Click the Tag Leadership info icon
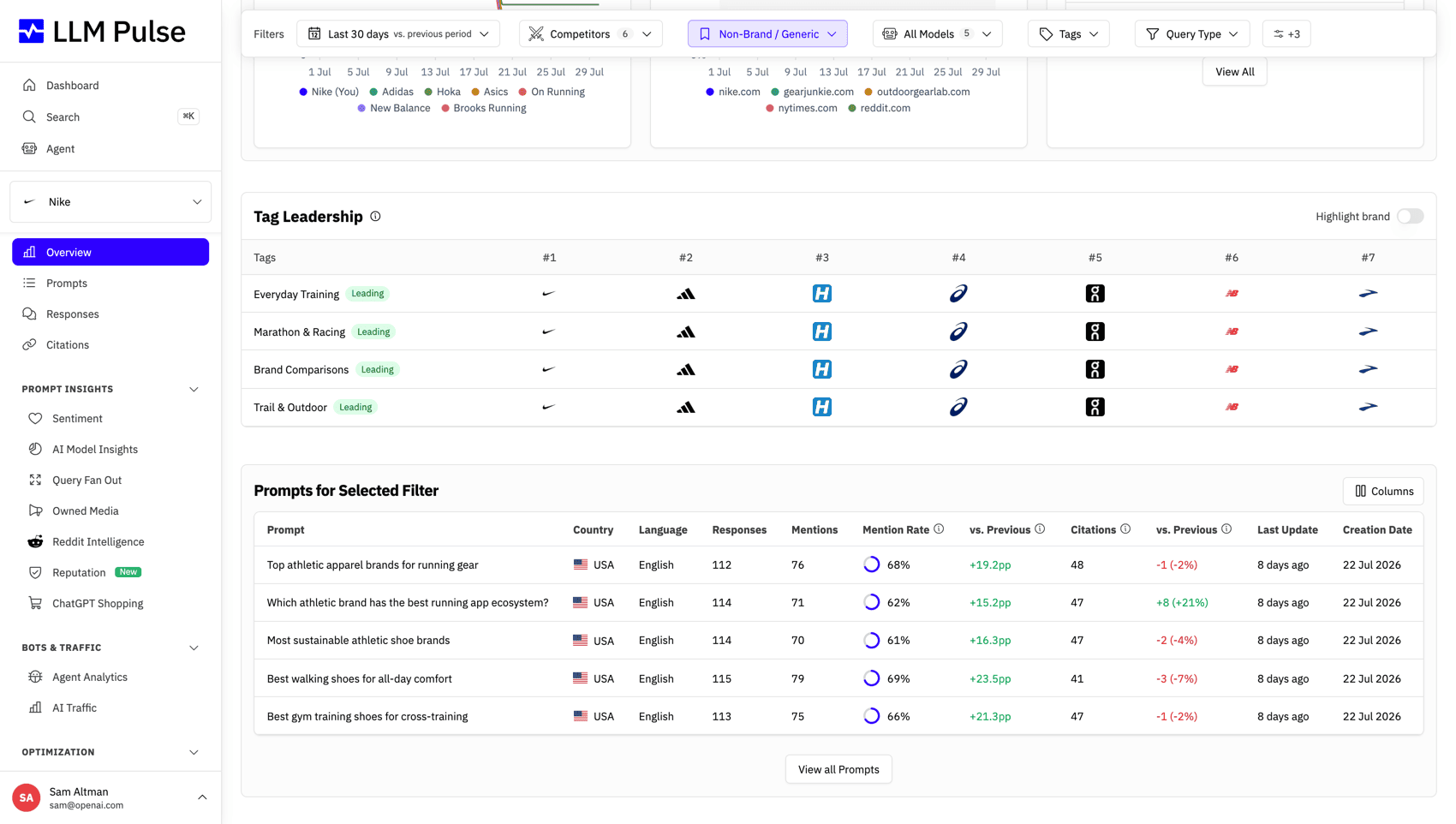The image size is (1456, 824). 375,217
